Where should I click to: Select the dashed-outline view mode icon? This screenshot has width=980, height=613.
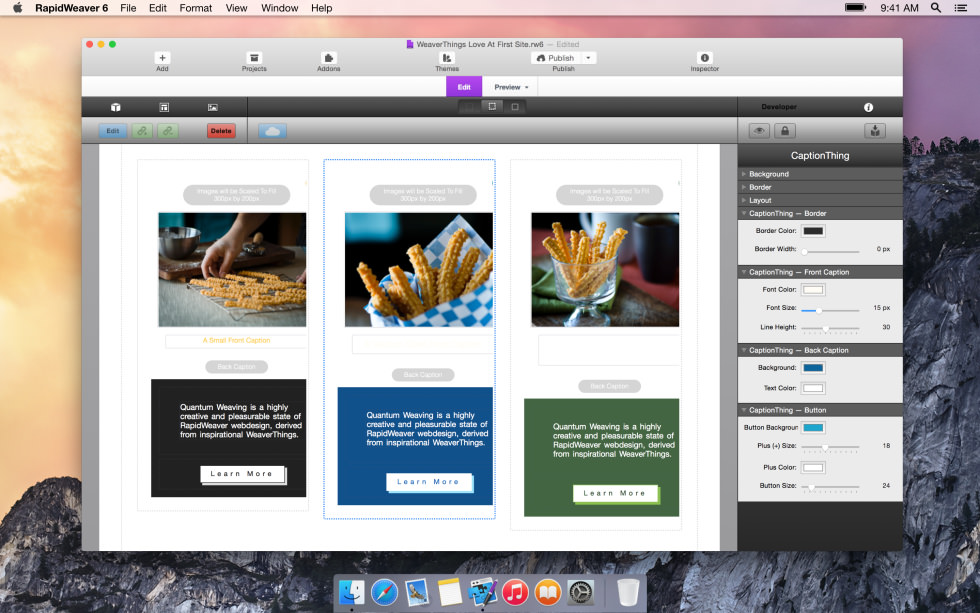[x=492, y=107]
